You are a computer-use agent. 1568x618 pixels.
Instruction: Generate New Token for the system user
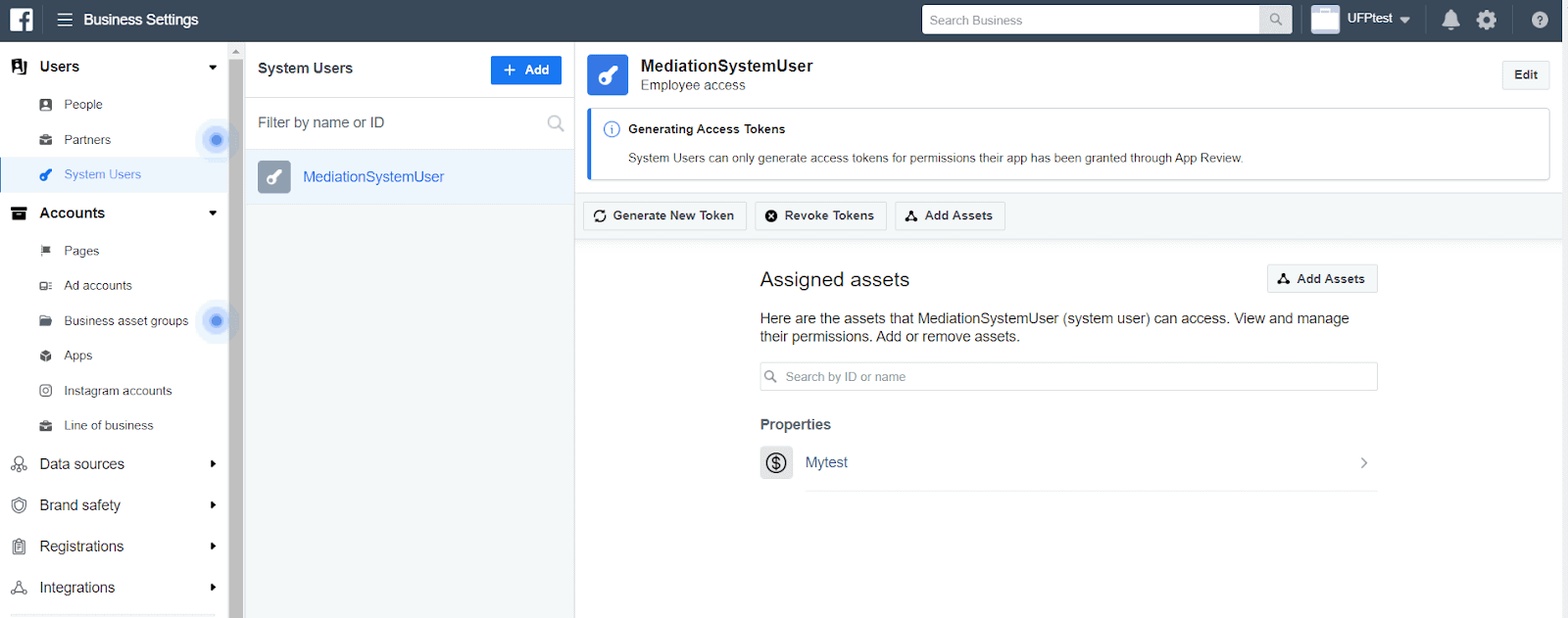pyautogui.click(x=664, y=216)
